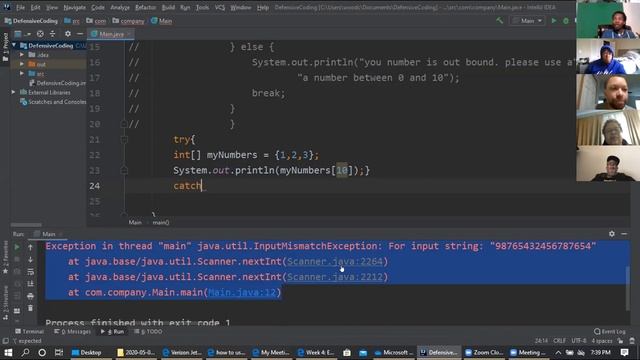Follow the Scanner.java:2212 stack trace link
Viewport: 640px width, 360px height.
point(335,277)
